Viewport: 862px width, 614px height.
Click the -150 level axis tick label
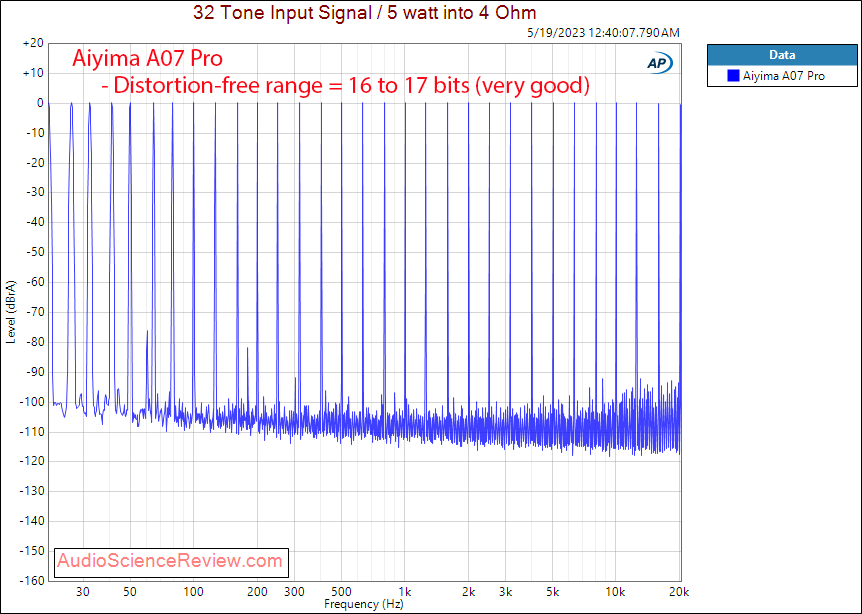pyautogui.click(x=31, y=551)
